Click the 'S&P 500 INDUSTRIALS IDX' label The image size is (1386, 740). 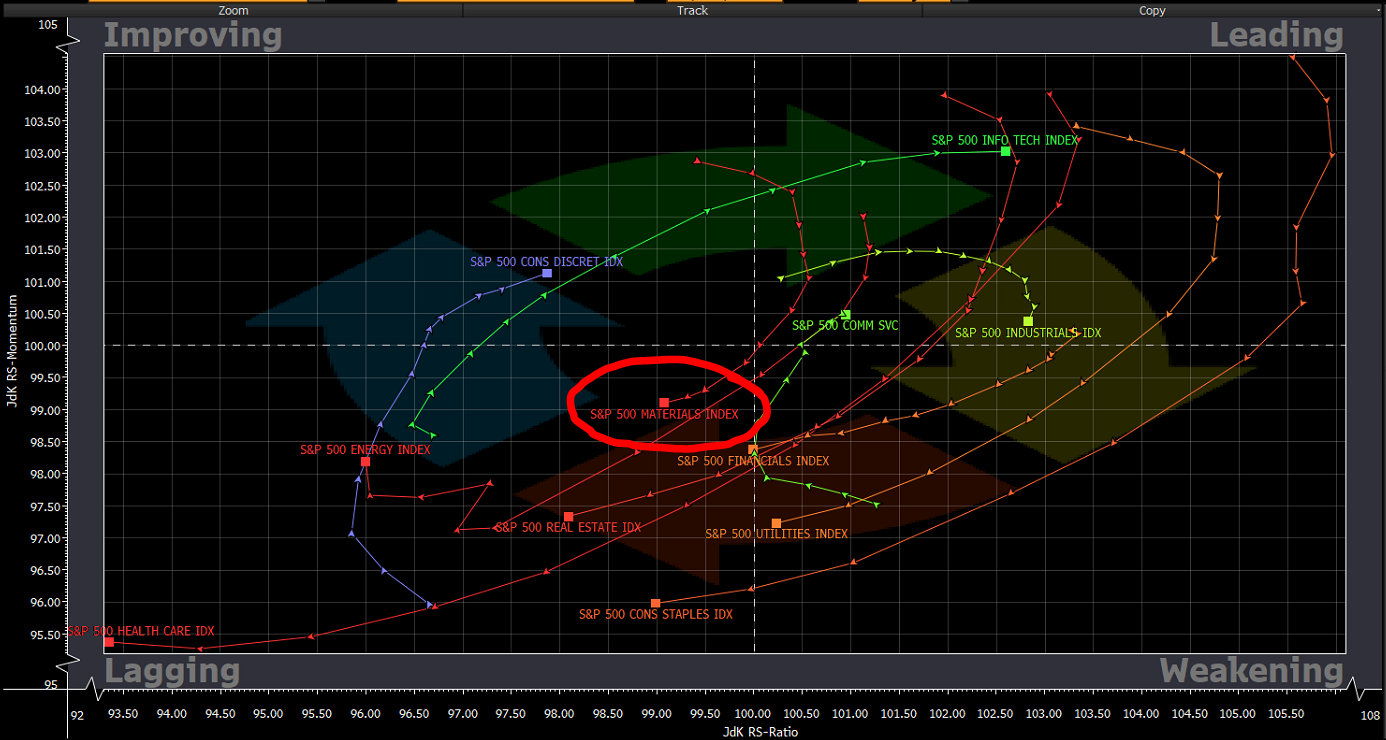(x=1028, y=333)
